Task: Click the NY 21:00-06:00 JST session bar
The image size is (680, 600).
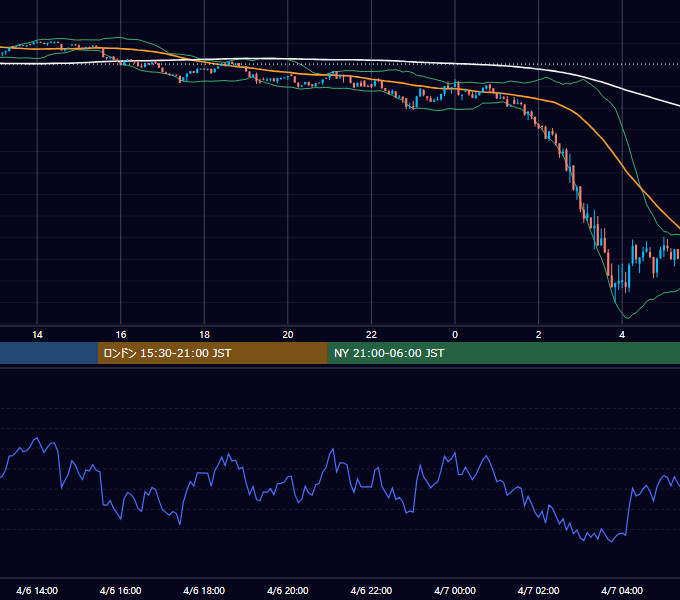Action: pos(503,353)
